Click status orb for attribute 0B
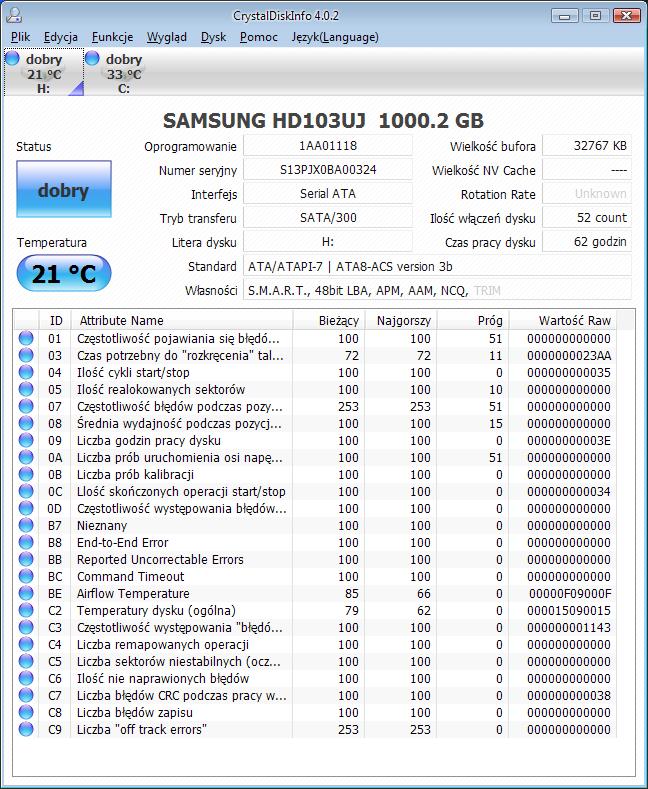This screenshot has height=789, width=648. [x=26, y=475]
